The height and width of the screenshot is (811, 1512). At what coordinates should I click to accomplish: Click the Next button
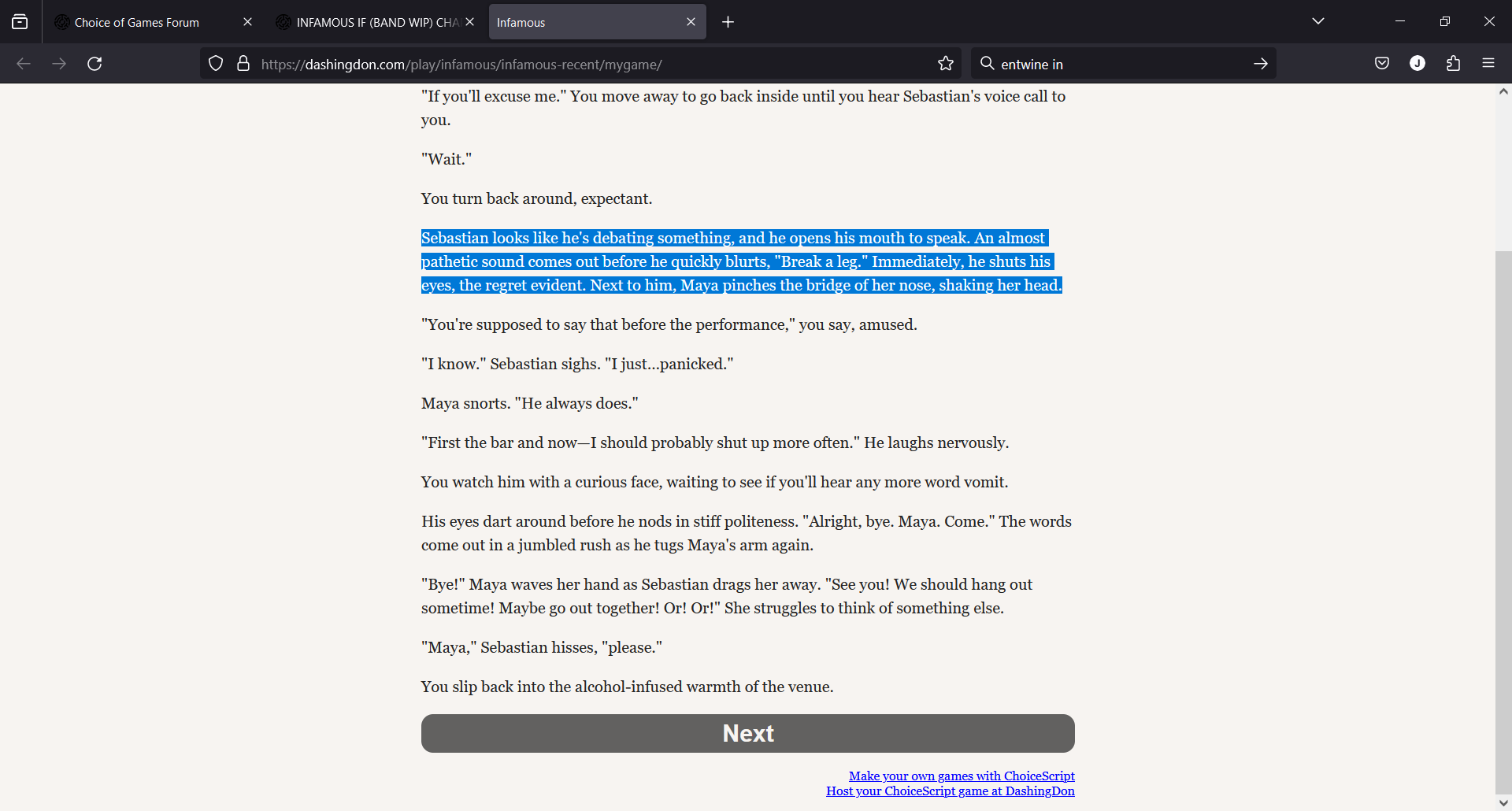pos(748,733)
